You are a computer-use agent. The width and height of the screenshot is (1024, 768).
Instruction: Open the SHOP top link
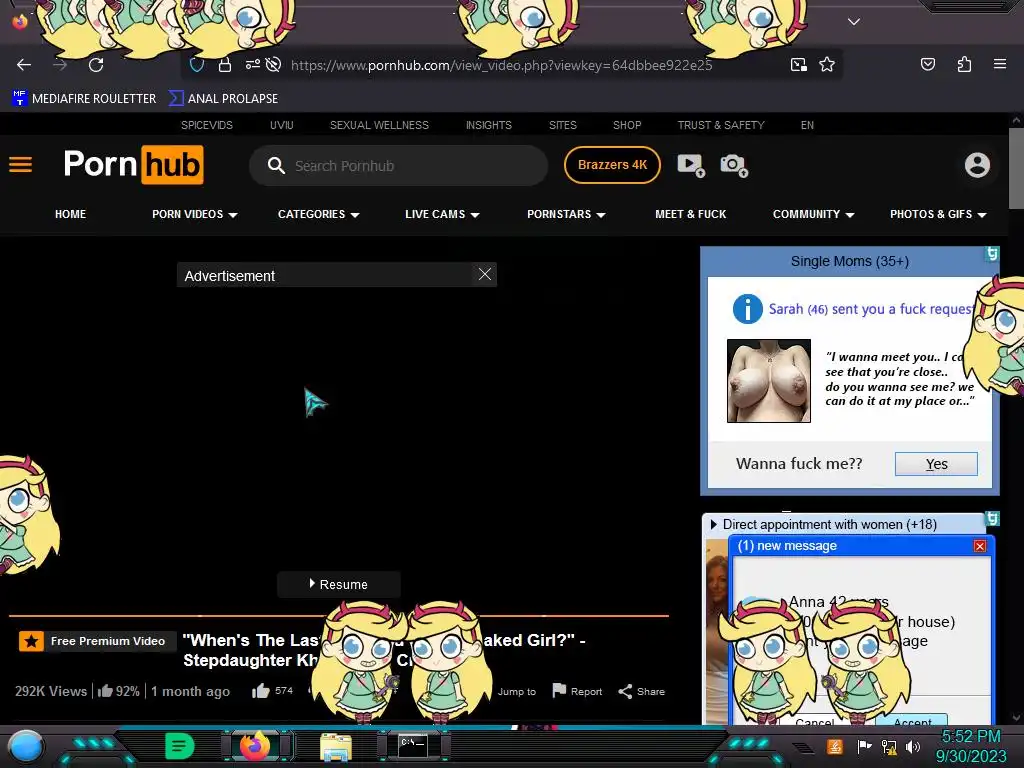(x=627, y=125)
